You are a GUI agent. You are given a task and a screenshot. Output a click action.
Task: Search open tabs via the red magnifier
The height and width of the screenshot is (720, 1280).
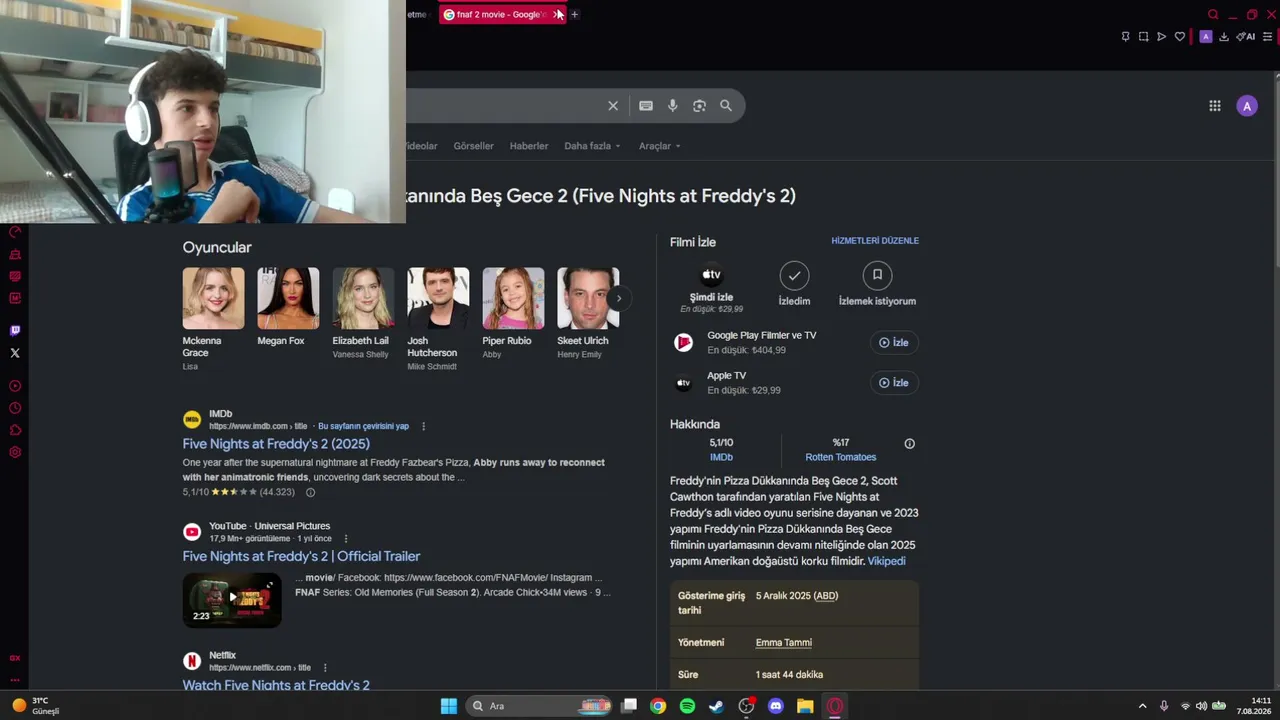[1213, 15]
